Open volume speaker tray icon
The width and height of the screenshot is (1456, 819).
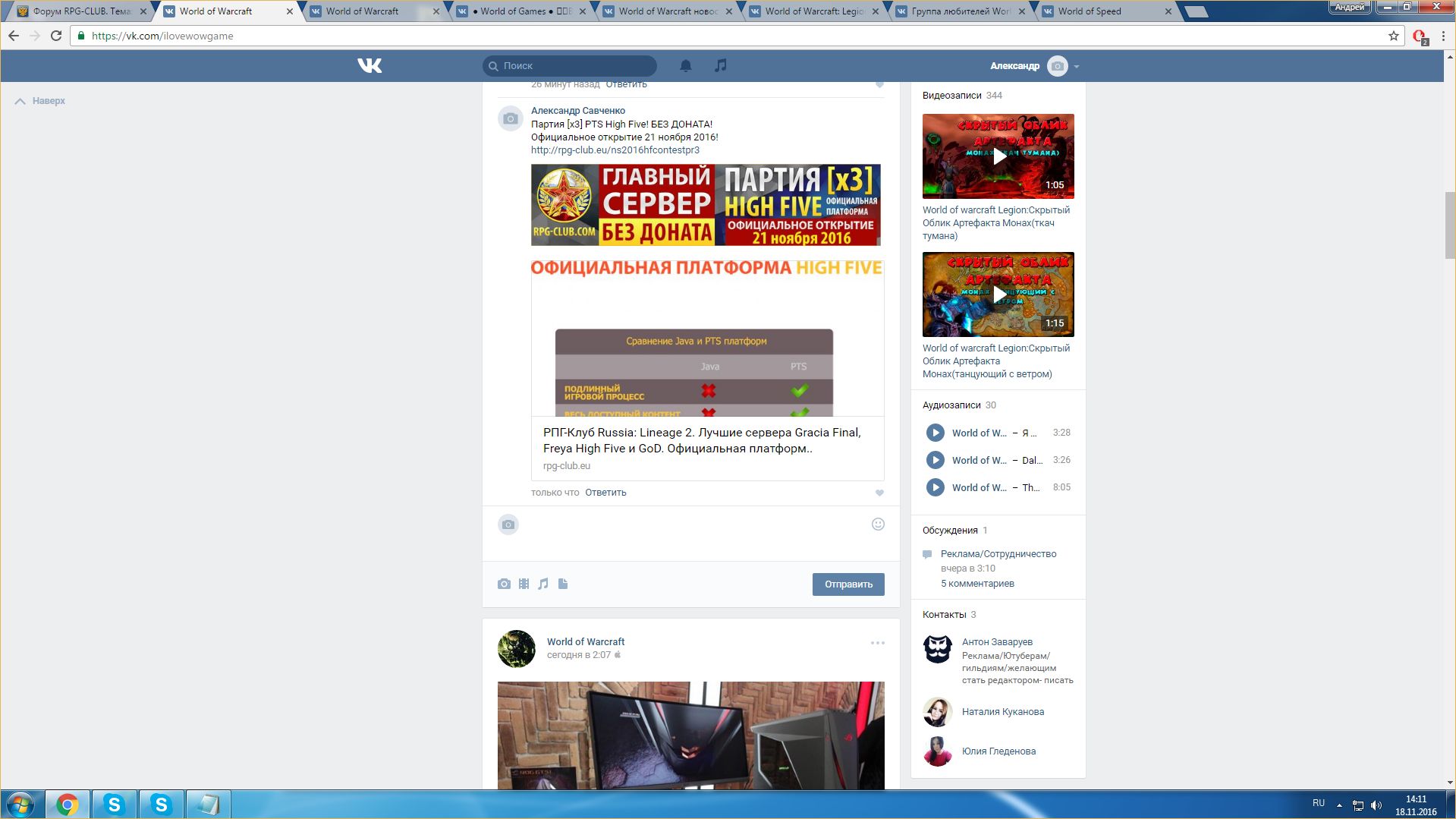pos(1376,805)
